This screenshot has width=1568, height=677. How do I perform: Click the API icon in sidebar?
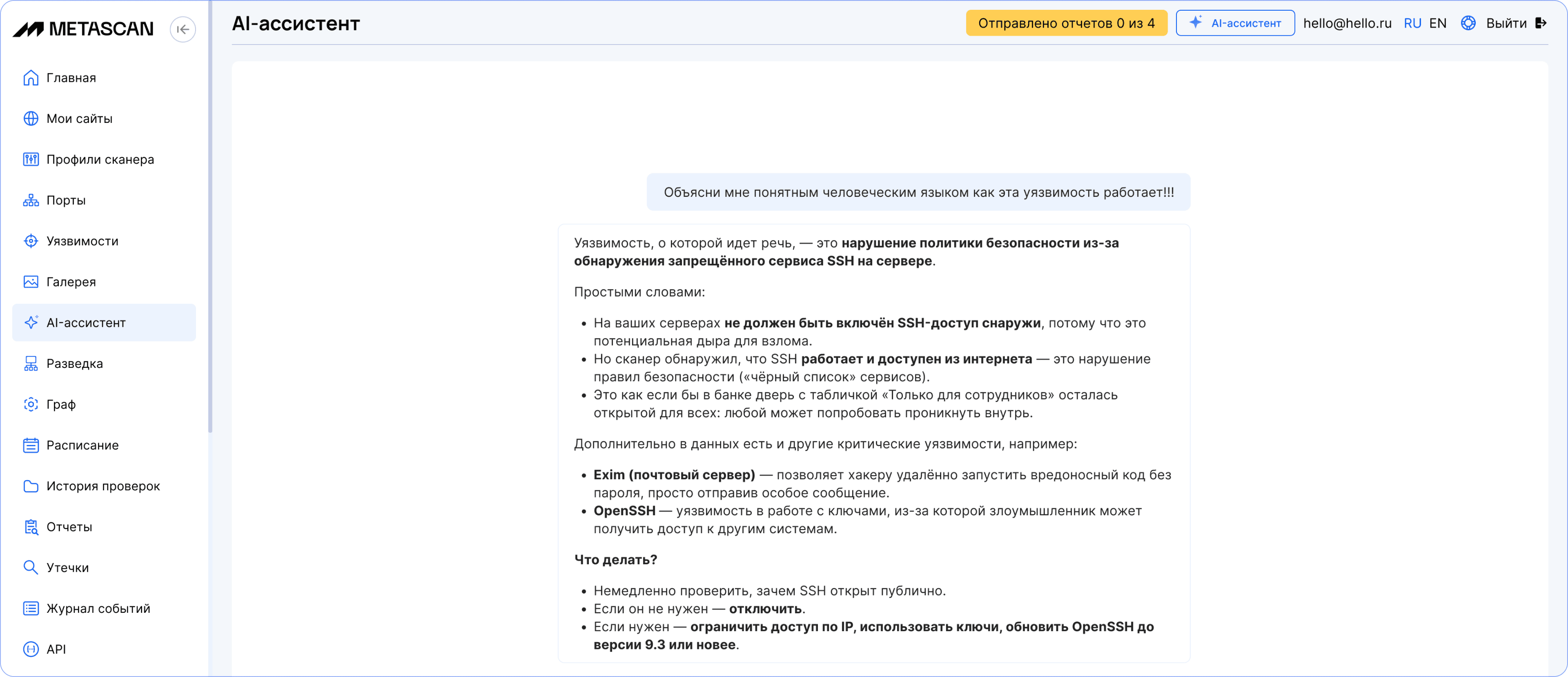(30, 649)
